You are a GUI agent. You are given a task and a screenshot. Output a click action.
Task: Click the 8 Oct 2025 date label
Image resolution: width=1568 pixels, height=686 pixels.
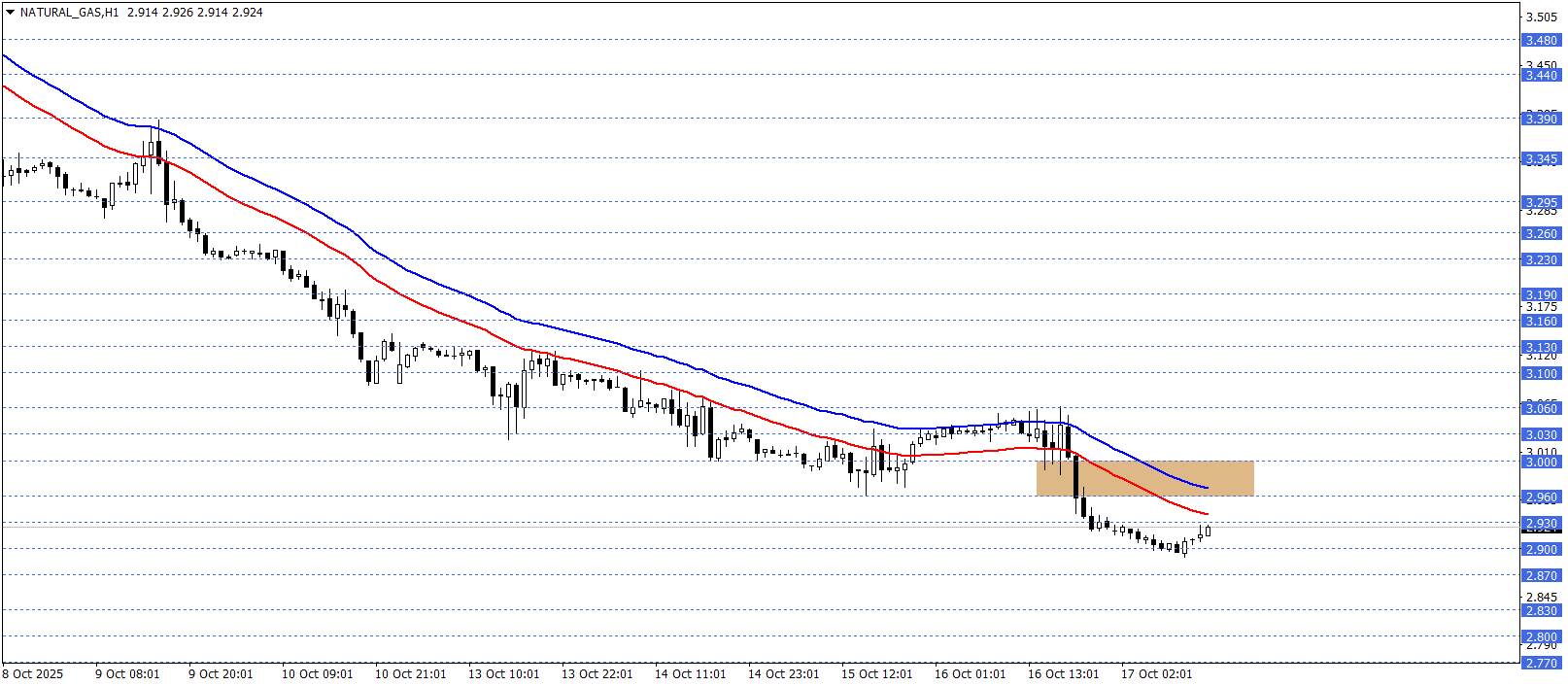[33, 673]
